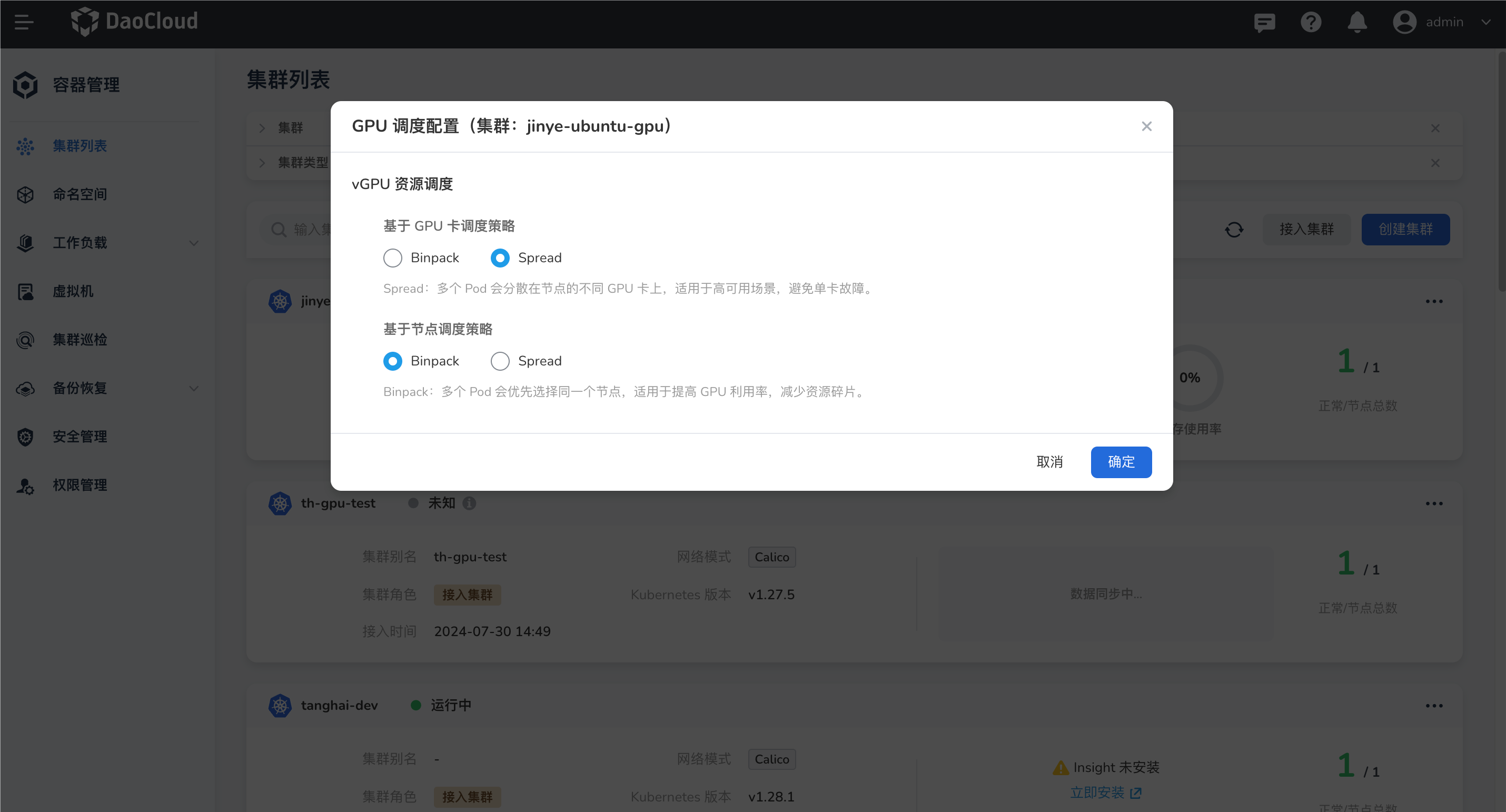The height and width of the screenshot is (812, 1506).
Task: Open the notifications bell
Action: (1357, 22)
